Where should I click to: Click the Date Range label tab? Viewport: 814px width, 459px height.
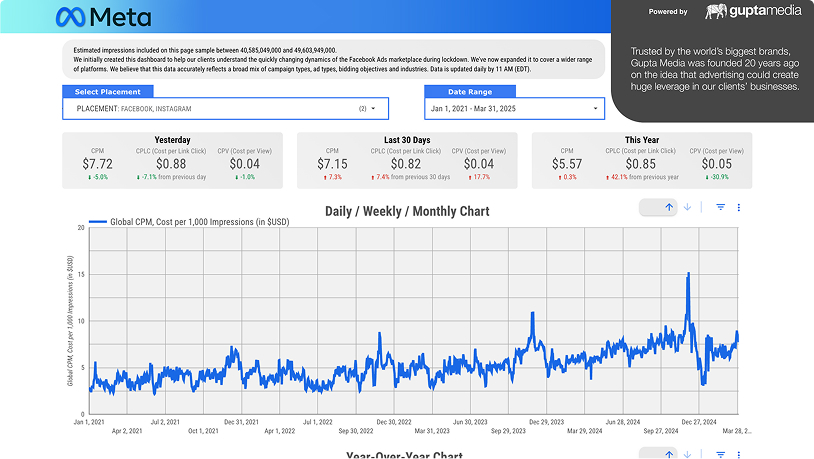(470, 91)
